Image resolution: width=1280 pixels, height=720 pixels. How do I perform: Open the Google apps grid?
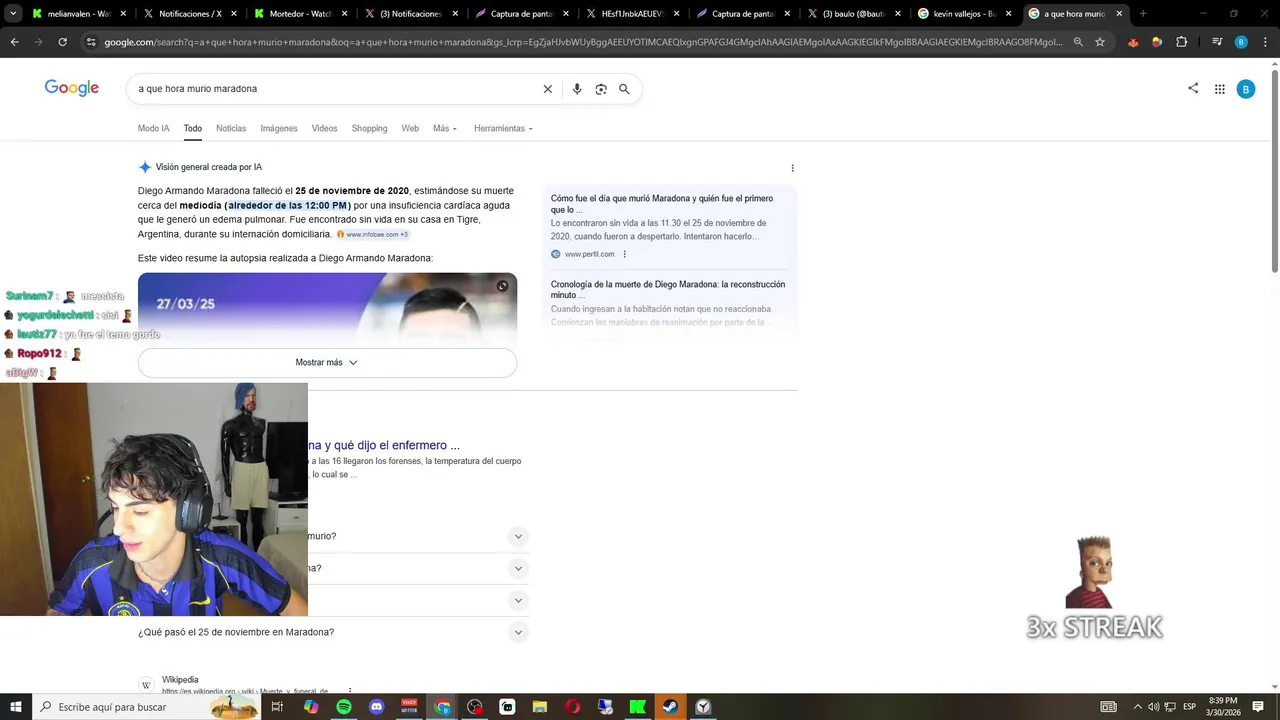click(x=1220, y=89)
